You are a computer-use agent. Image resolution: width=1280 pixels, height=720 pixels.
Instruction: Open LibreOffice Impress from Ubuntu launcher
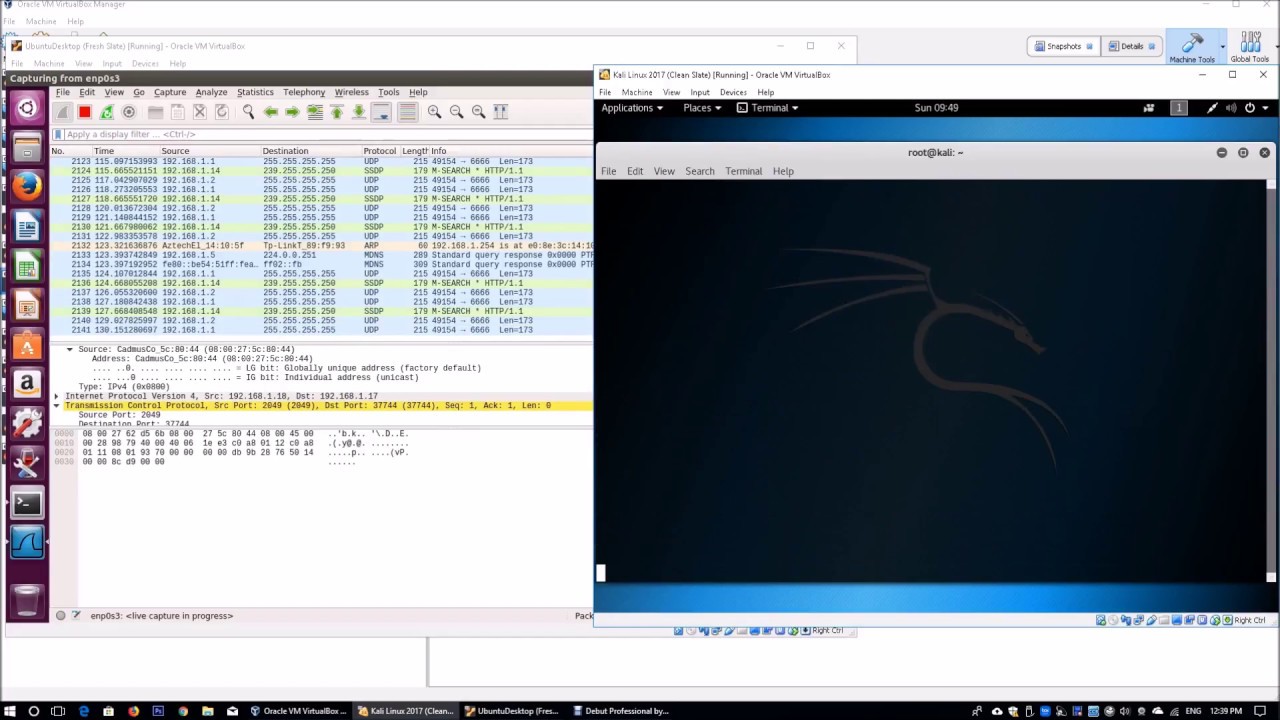(27, 306)
